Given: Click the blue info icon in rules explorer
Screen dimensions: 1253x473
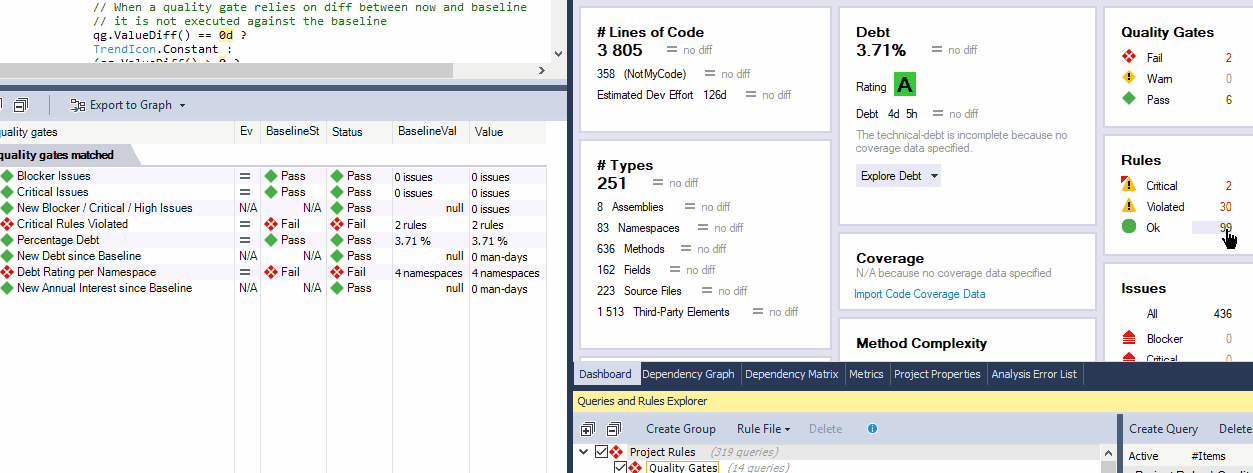Looking at the screenshot, I should pos(872,429).
